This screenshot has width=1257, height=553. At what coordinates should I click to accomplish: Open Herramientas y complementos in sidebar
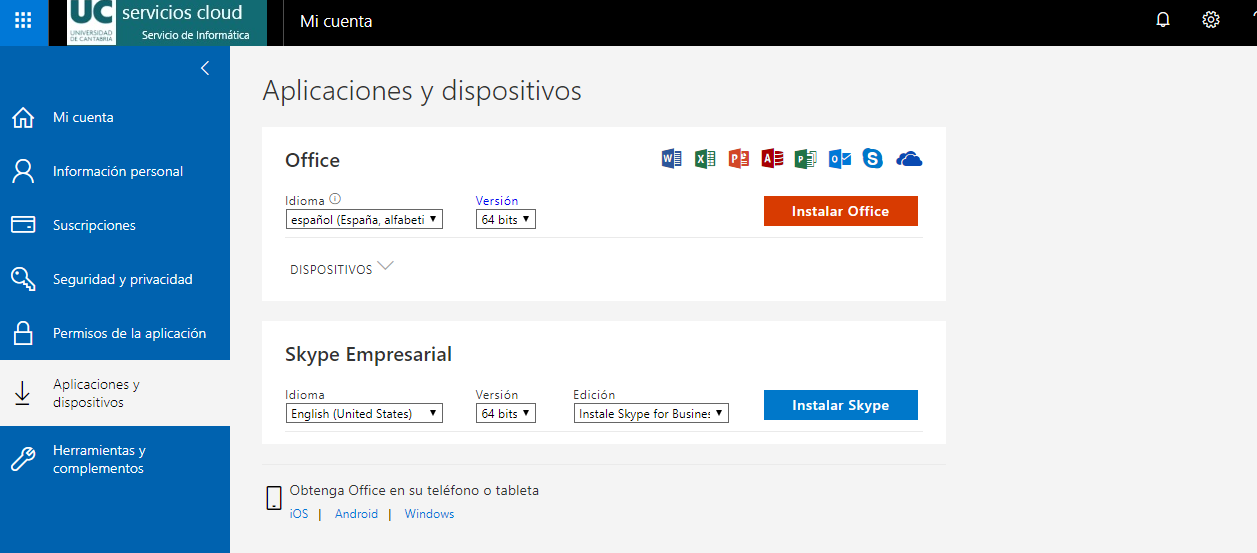tap(115, 459)
